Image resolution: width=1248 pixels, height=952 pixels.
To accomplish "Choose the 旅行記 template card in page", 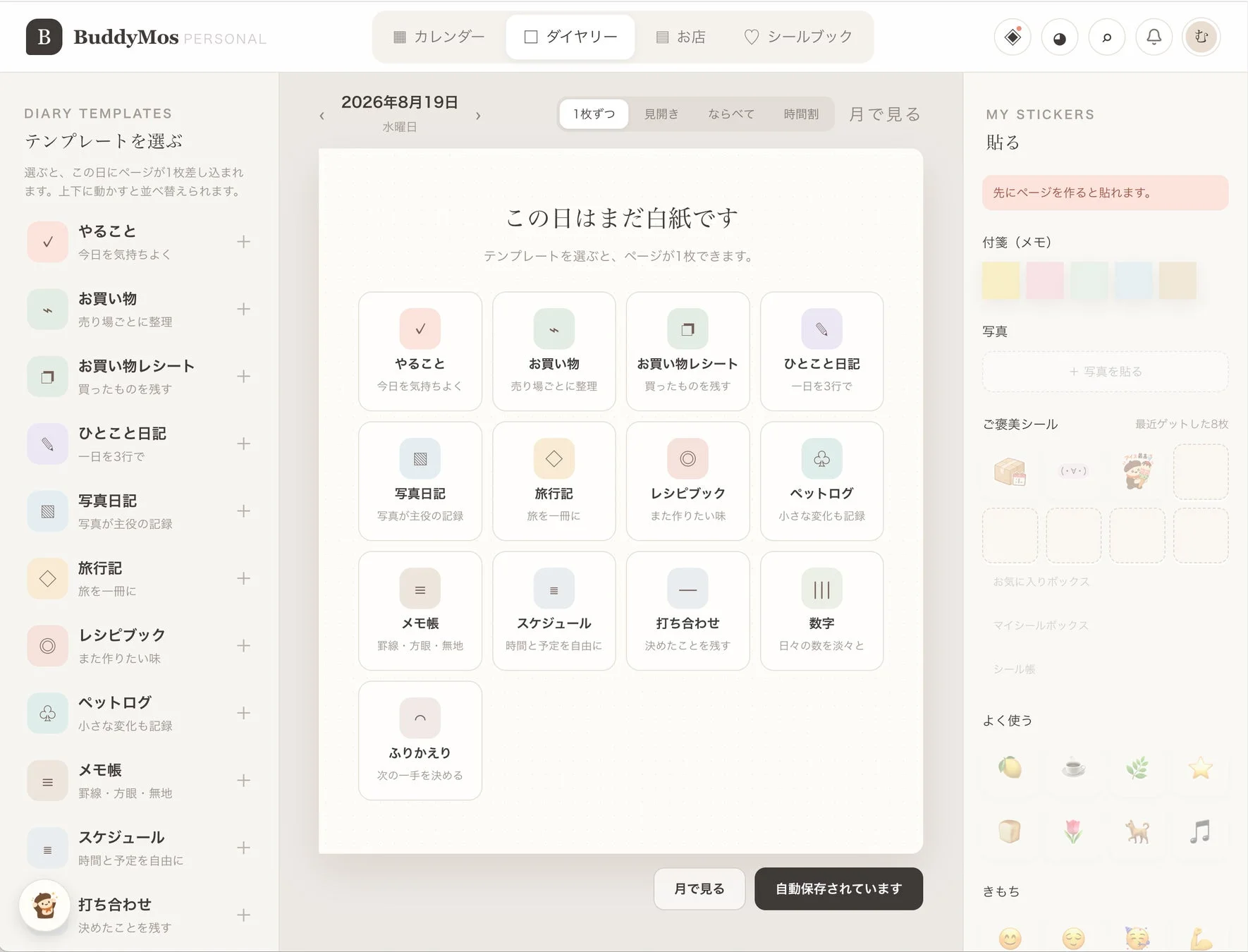I will (x=554, y=481).
